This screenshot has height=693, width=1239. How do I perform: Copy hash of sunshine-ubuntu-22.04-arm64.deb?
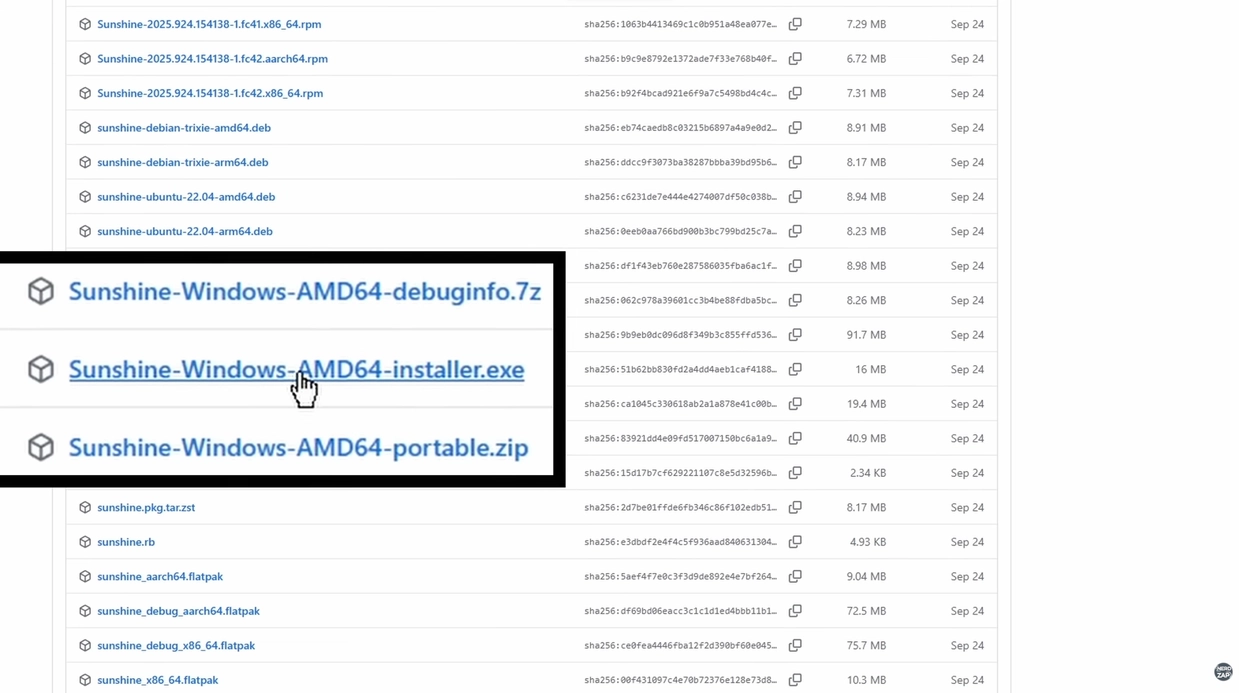pos(795,231)
